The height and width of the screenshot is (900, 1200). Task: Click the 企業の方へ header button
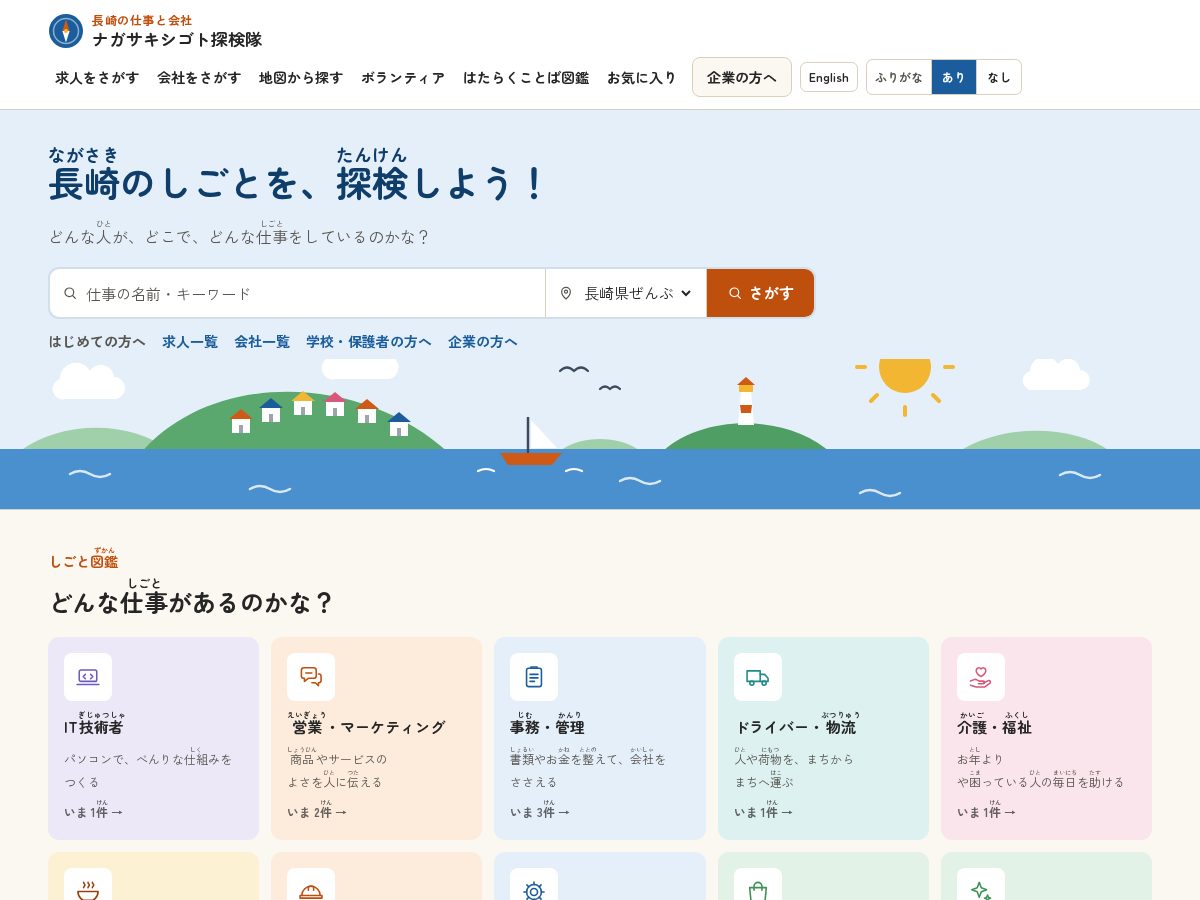click(x=742, y=77)
